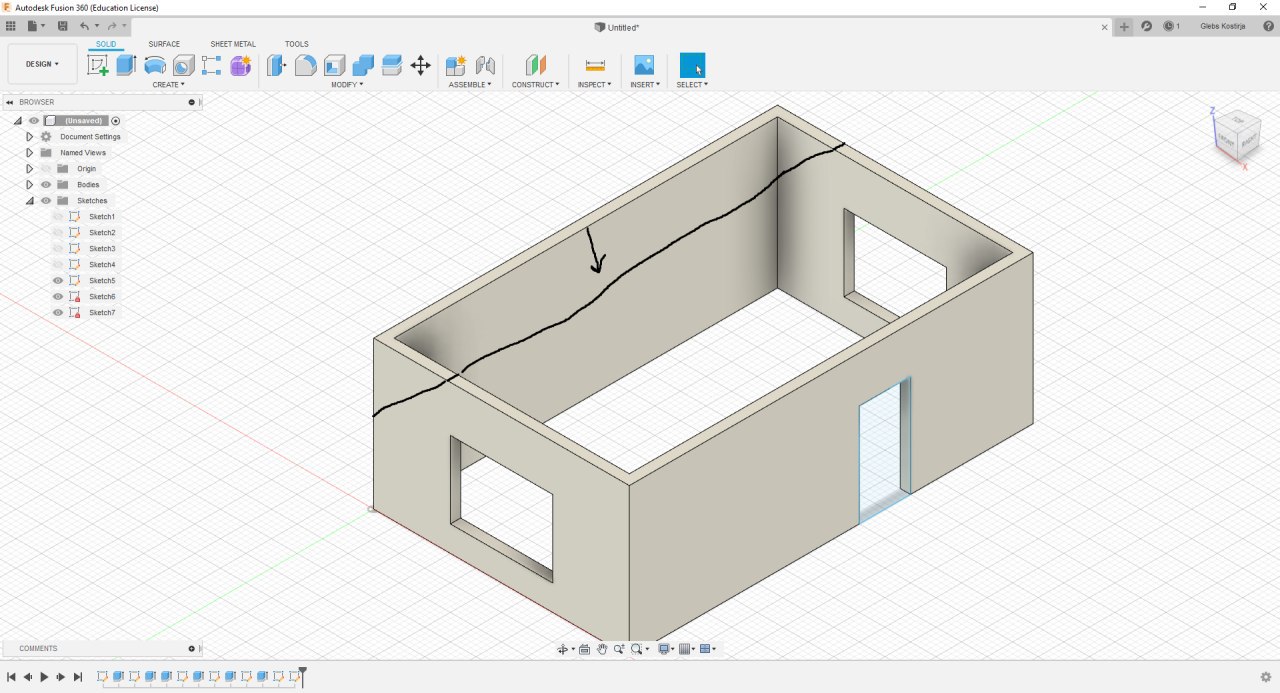Open the SELECT dropdown menu
This screenshot has width=1280, height=693.
click(692, 85)
